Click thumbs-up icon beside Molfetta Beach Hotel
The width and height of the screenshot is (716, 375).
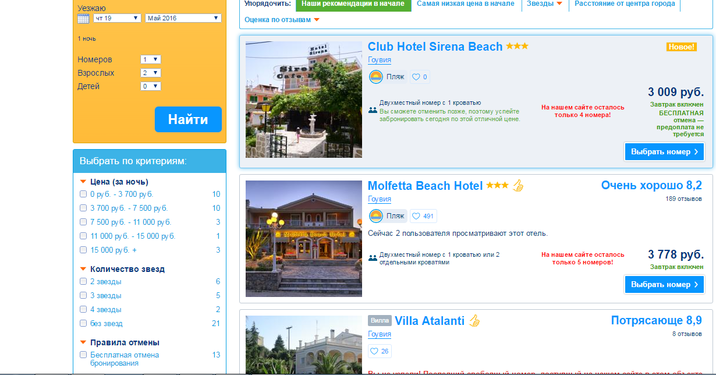click(x=518, y=185)
